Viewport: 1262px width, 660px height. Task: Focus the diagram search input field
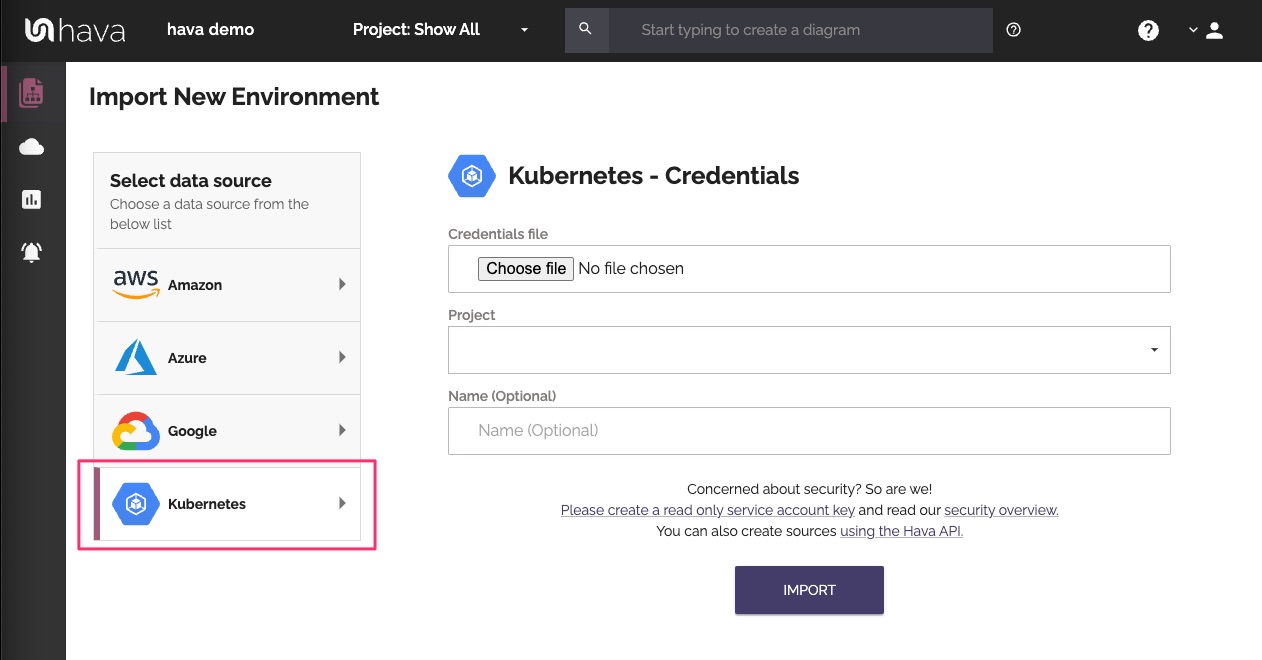point(800,30)
